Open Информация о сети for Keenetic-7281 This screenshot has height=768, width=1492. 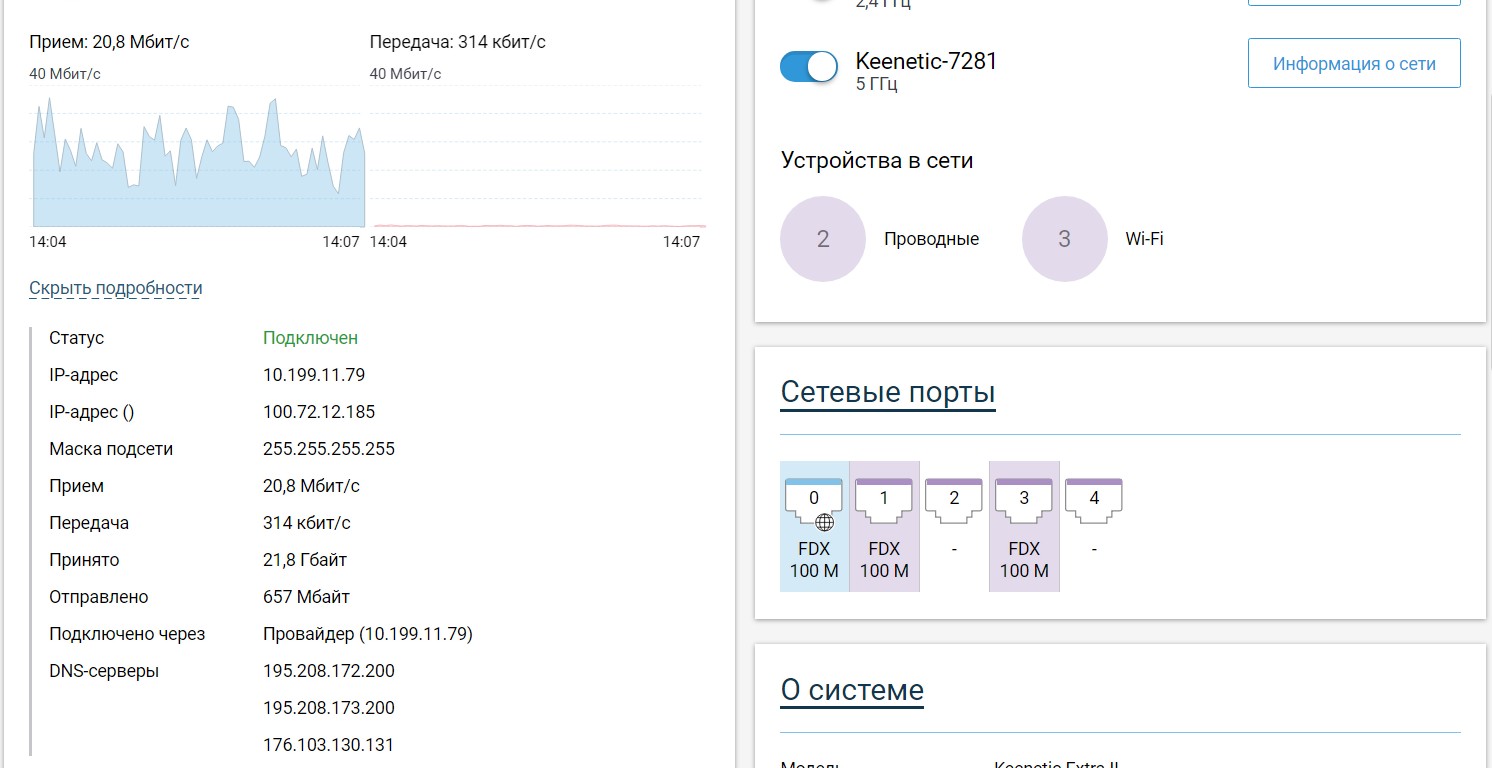1354,64
